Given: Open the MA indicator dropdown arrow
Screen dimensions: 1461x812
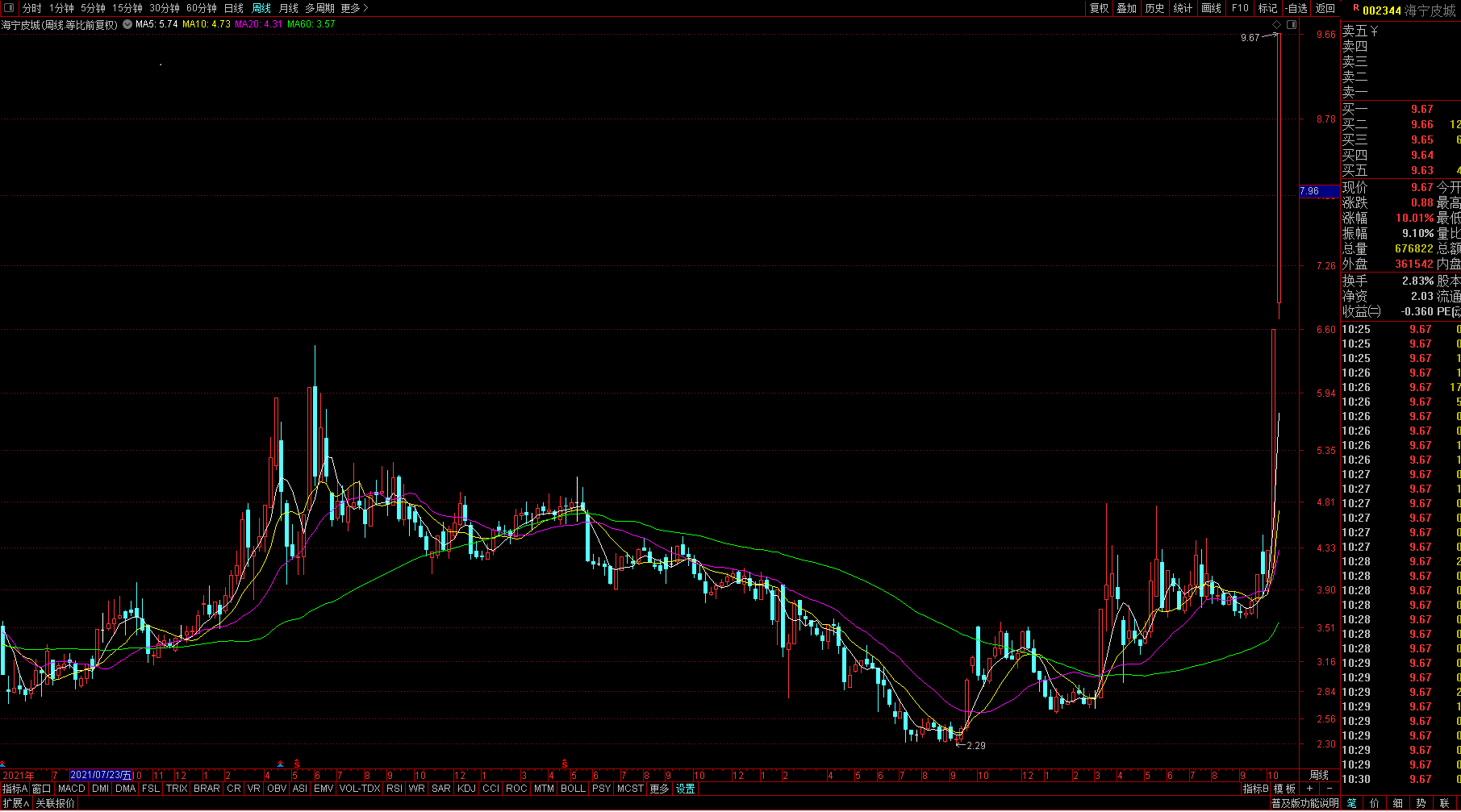Looking at the screenshot, I should 127,24.
